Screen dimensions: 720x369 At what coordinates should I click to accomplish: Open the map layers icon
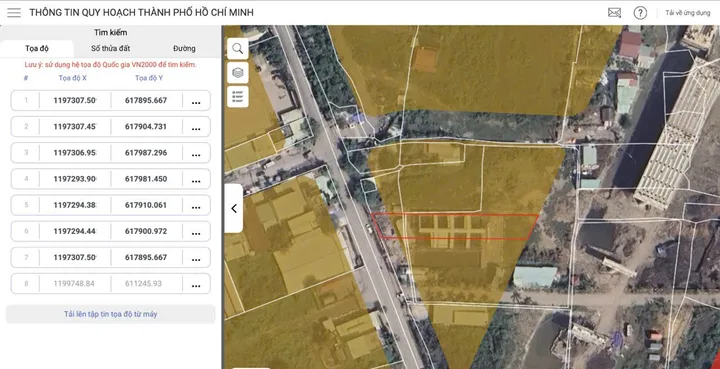click(238, 73)
